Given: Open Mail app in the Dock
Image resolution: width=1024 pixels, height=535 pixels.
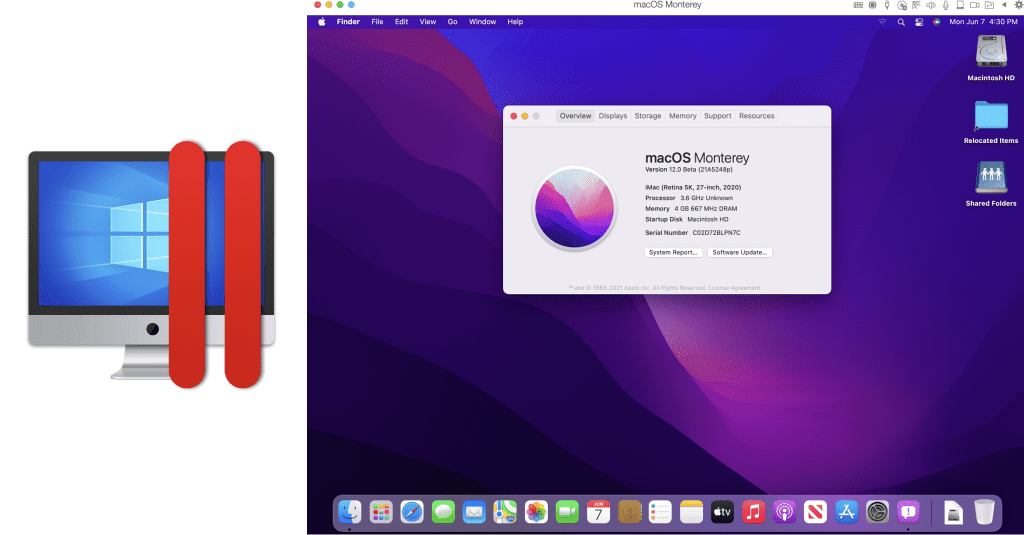Looking at the screenshot, I should (473, 512).
